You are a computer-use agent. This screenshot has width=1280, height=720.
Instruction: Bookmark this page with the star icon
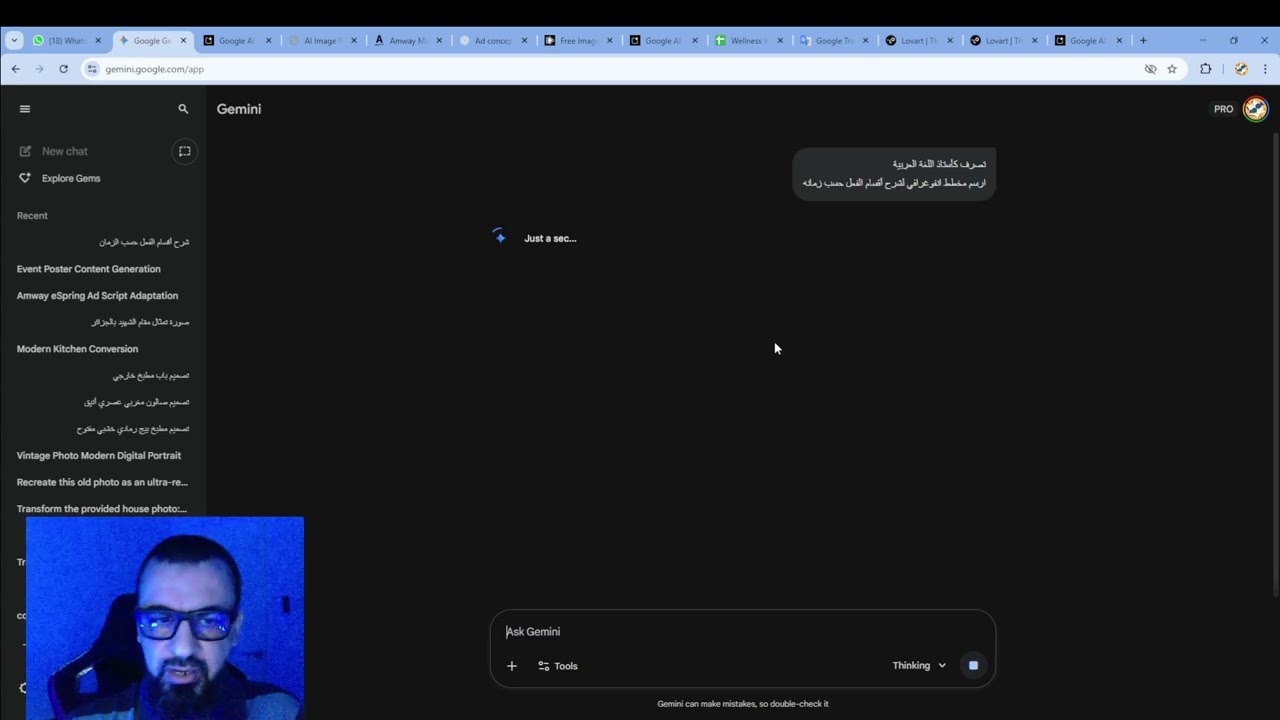click(x=1172, y=69)
